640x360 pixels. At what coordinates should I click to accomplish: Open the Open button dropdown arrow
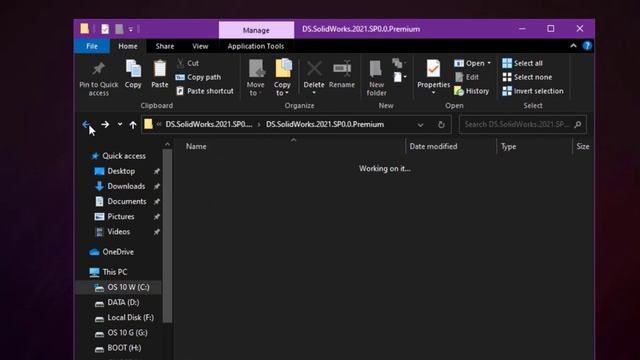(x=489, y=63)
